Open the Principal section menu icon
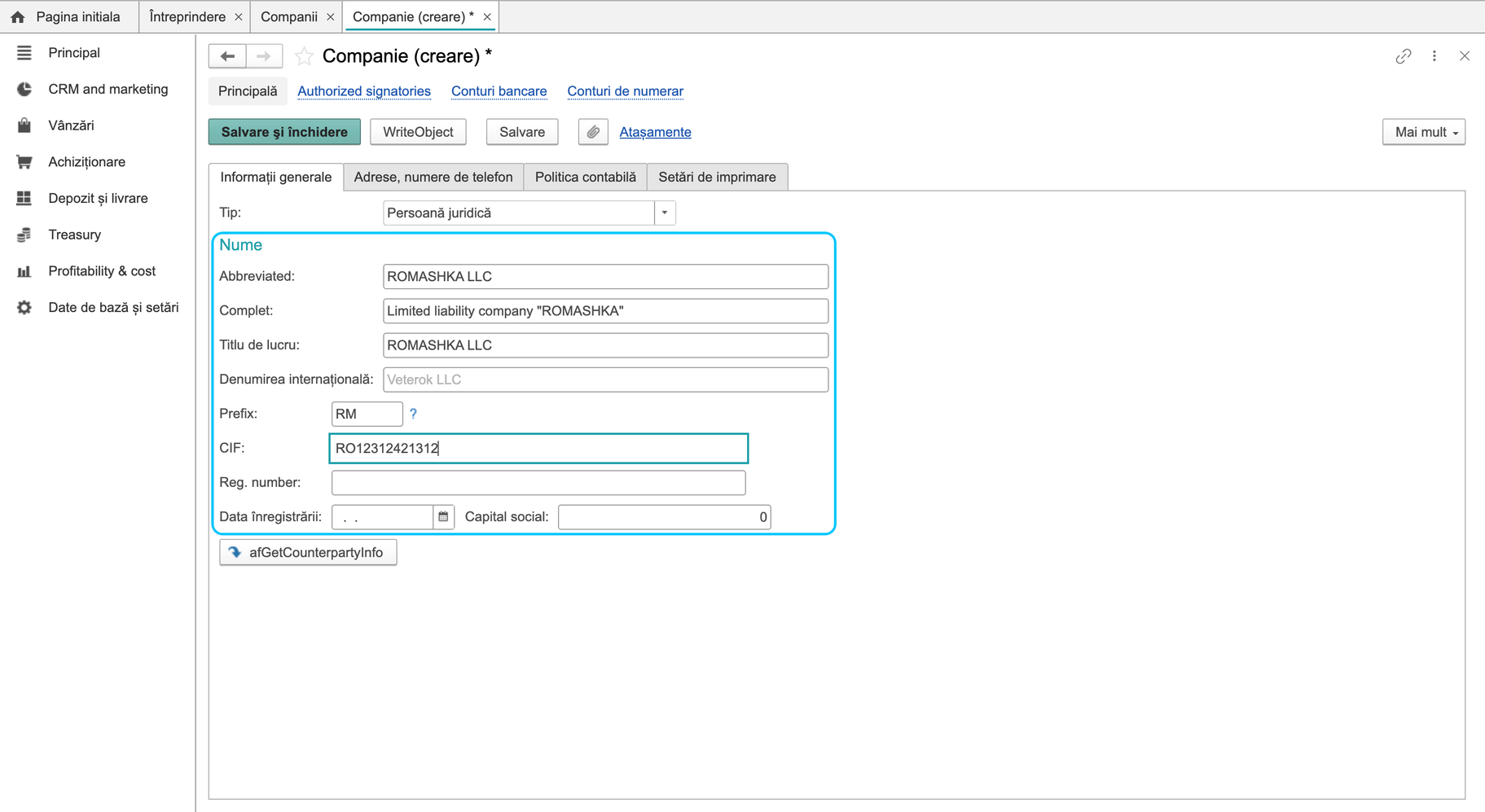1485x812 pixels. tap(24, 53)
